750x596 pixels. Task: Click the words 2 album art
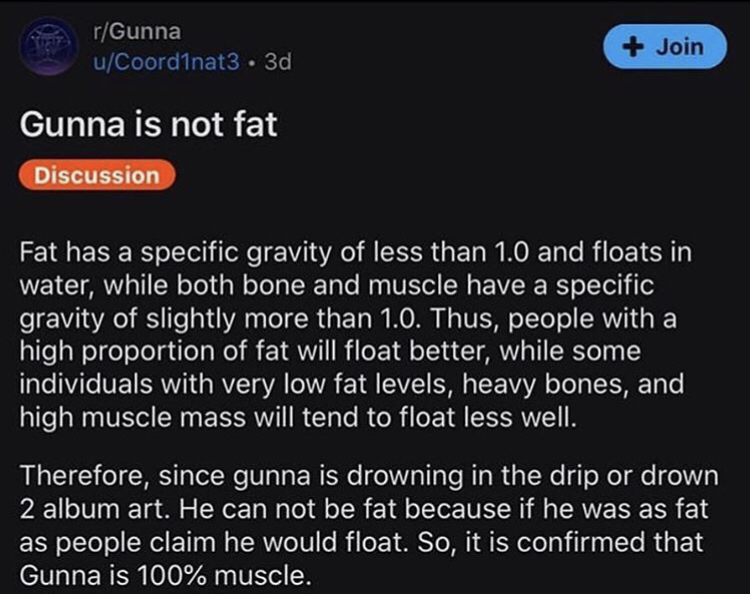click(x=90, y=506)
